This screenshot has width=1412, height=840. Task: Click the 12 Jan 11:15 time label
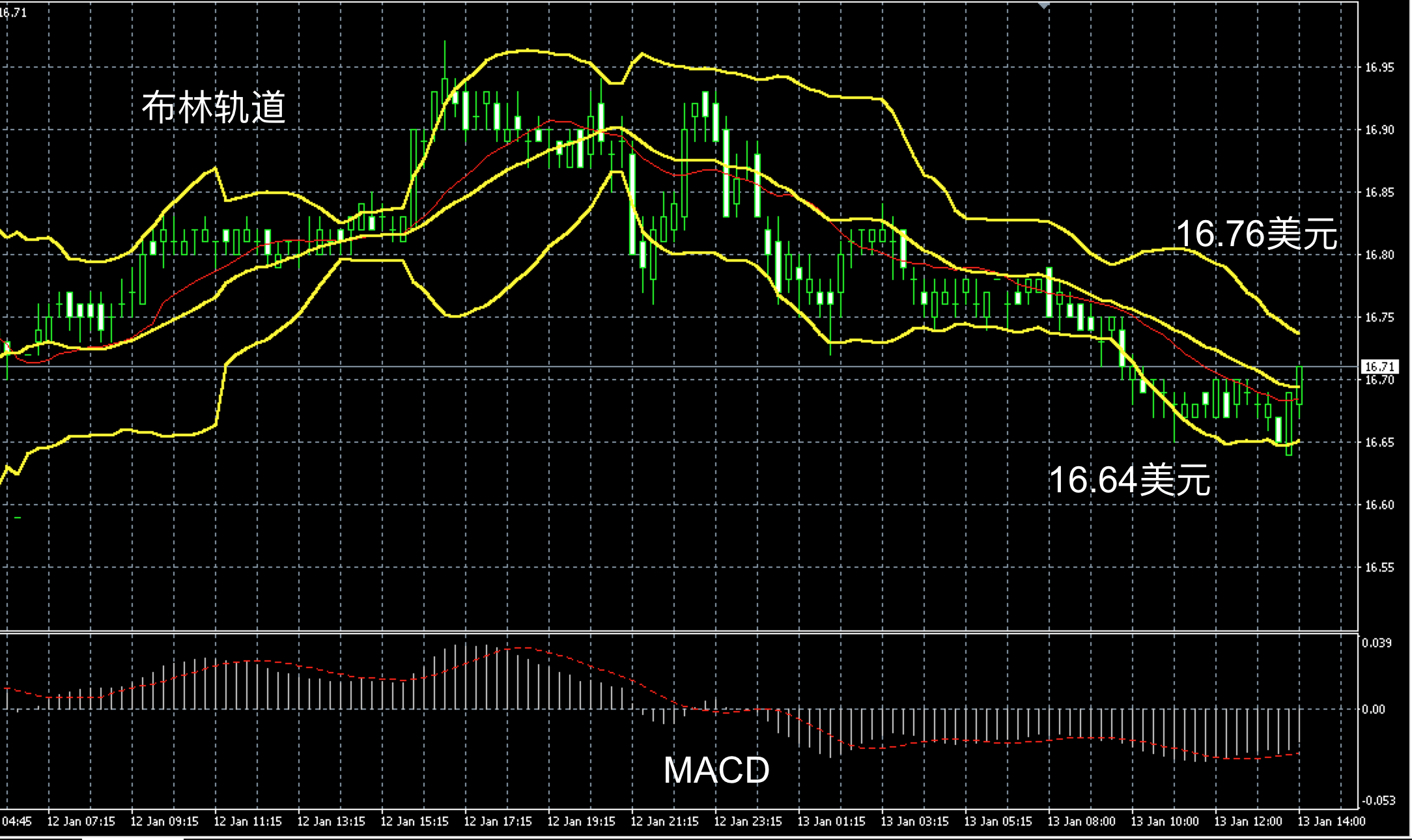coord(247,822)
